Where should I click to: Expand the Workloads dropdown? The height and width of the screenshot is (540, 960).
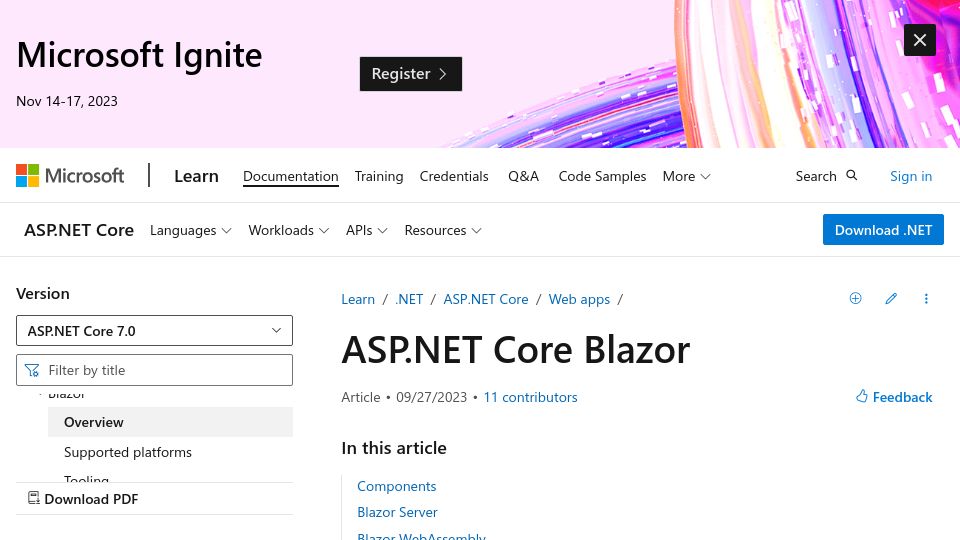point(288,230)
